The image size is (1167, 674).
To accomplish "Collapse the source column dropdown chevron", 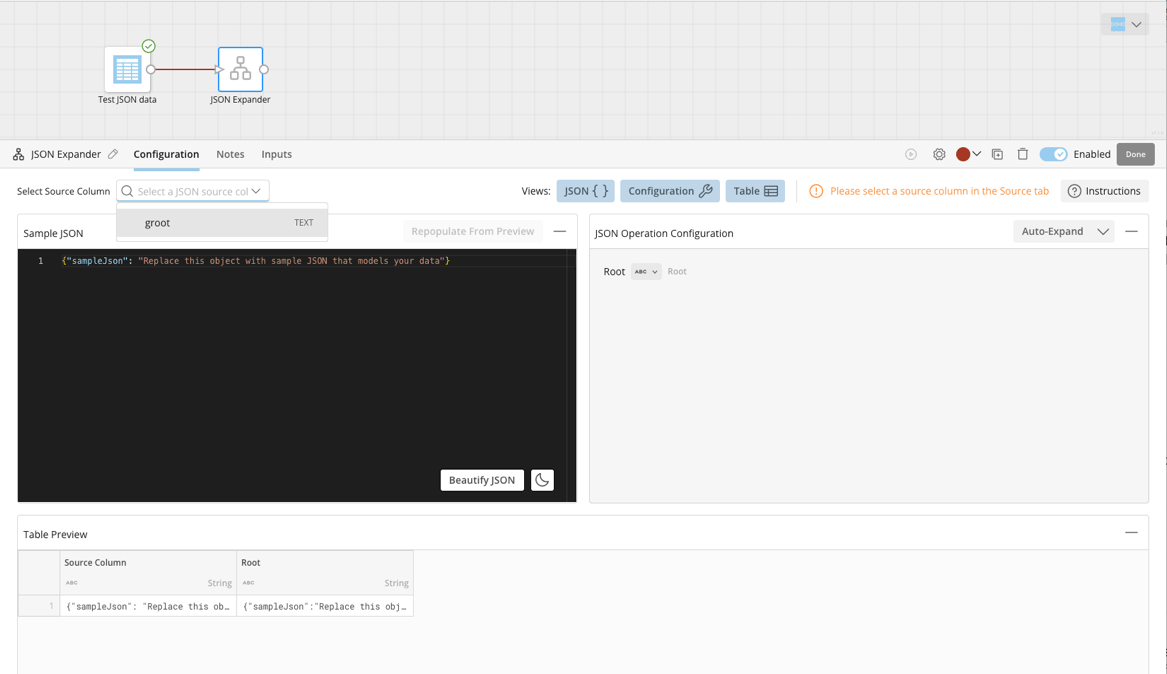I will click(x=256, y=191).
